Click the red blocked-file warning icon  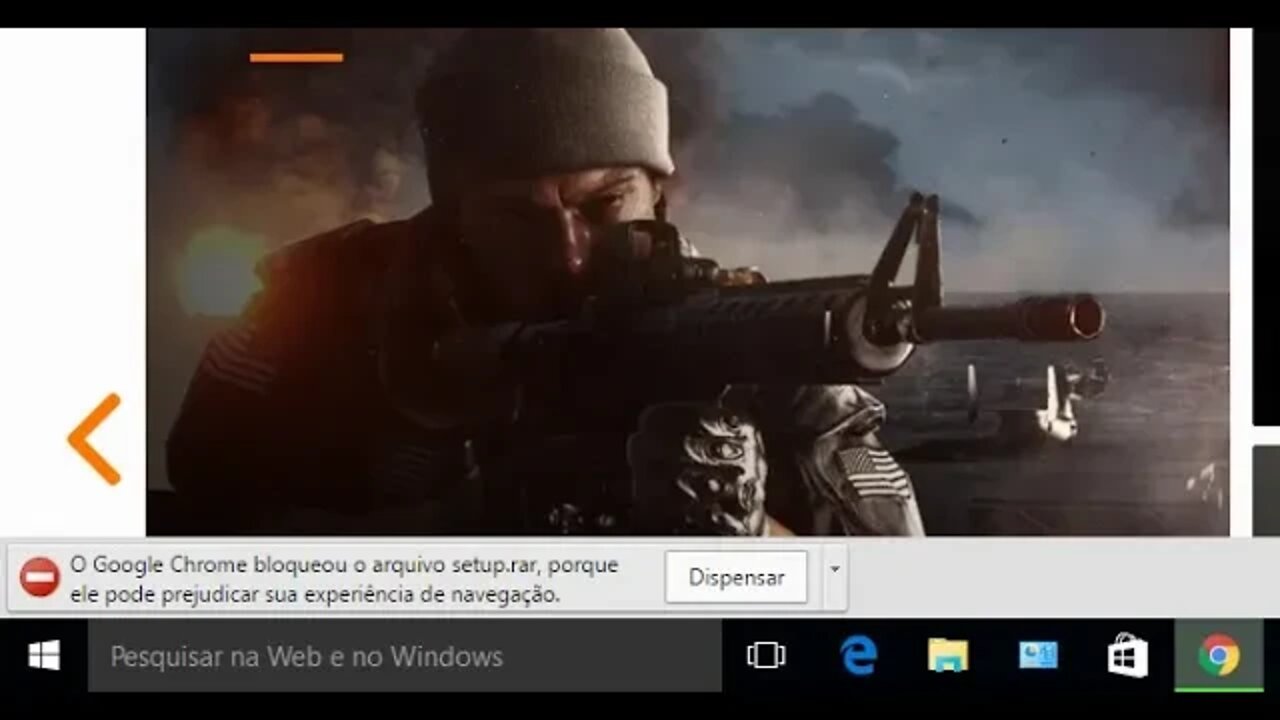pyautogui.click(x=40, y=577)
